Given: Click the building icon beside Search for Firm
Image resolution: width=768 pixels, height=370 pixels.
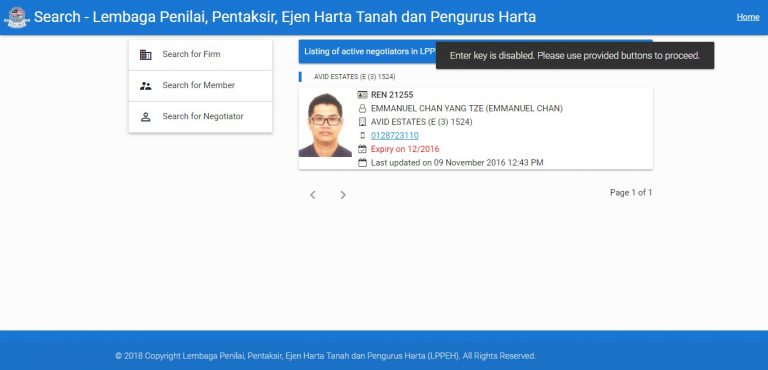Looking at the screenshot, I should click(145, 54).
